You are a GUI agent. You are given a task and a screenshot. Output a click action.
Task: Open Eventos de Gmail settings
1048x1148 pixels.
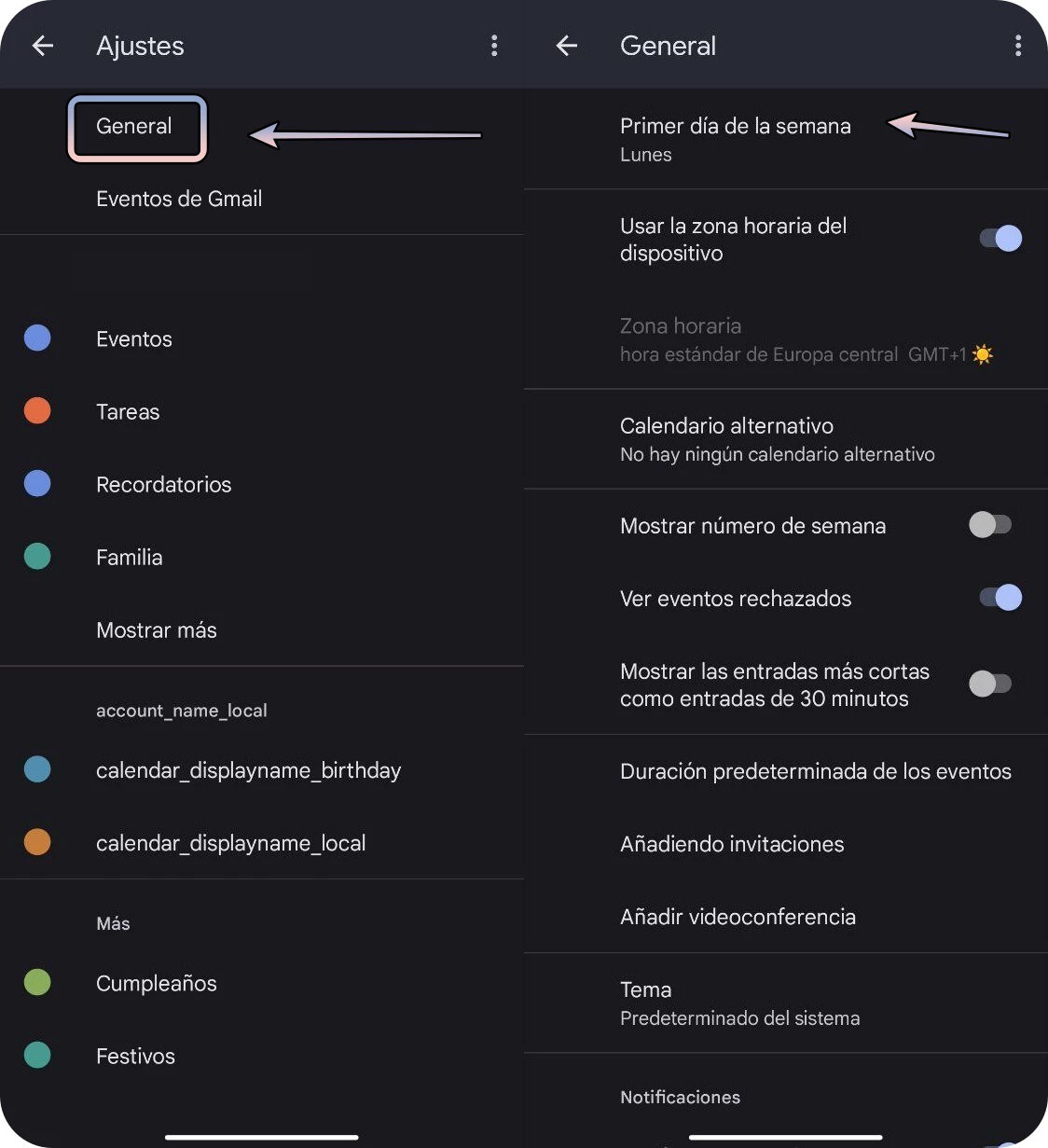[262, 199]
